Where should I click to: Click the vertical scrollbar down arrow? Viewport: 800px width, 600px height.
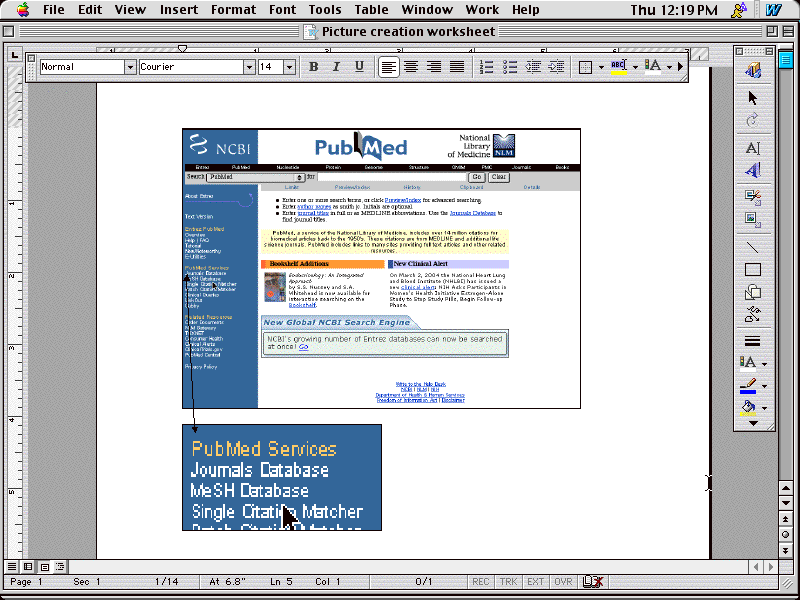tap(786, 503)
